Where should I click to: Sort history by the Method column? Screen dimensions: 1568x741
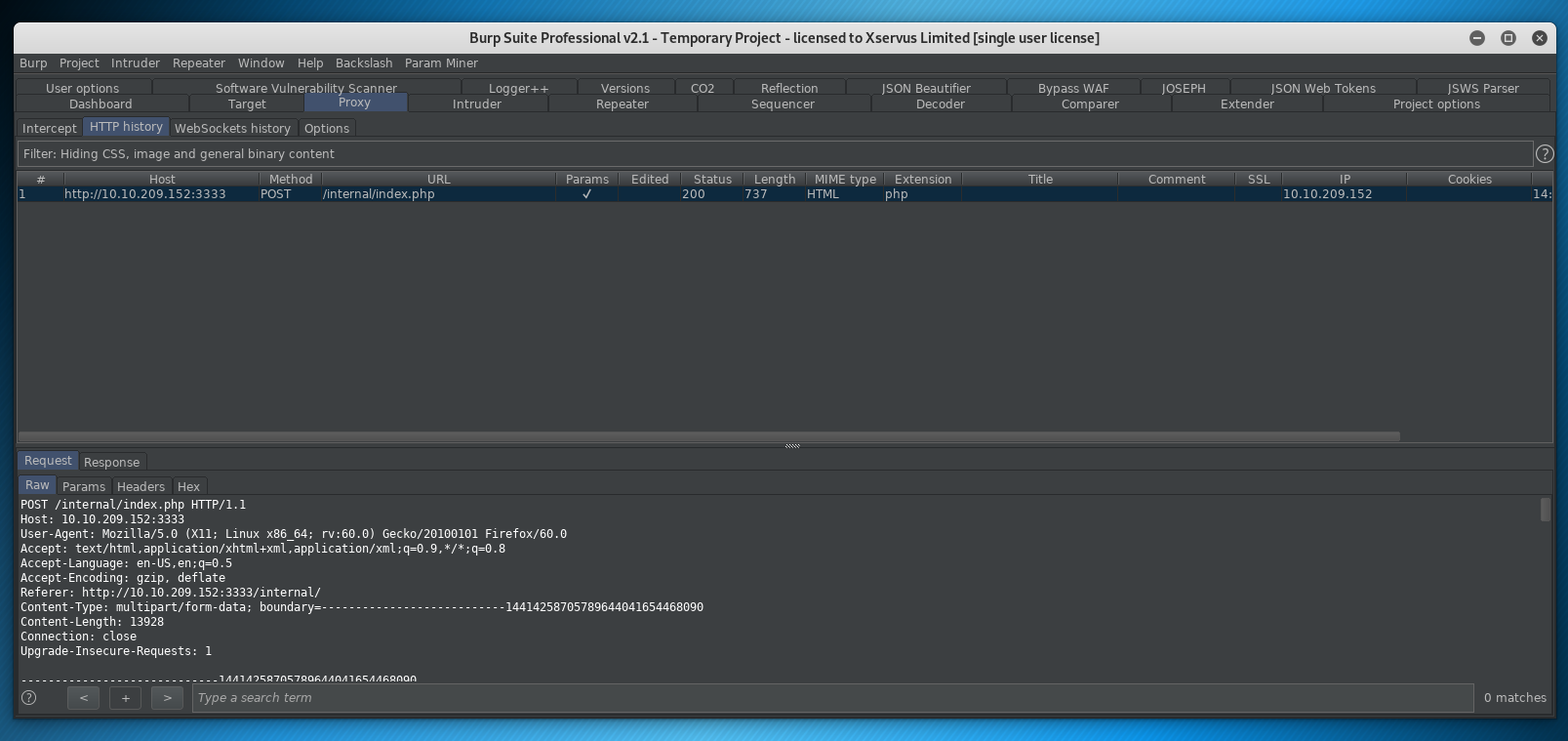[x=291, y=179]
